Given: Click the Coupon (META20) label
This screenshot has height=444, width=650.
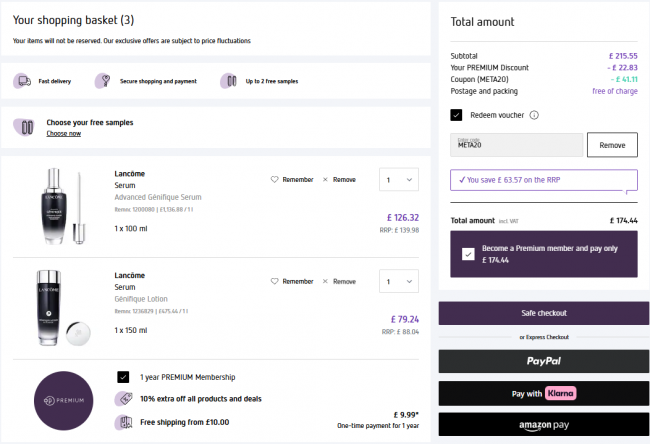Looking at the screenshot, I should tap(479, 79).
